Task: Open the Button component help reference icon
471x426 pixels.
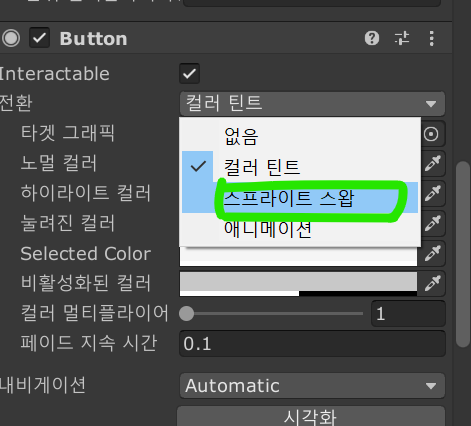Action: pos(372,38)
